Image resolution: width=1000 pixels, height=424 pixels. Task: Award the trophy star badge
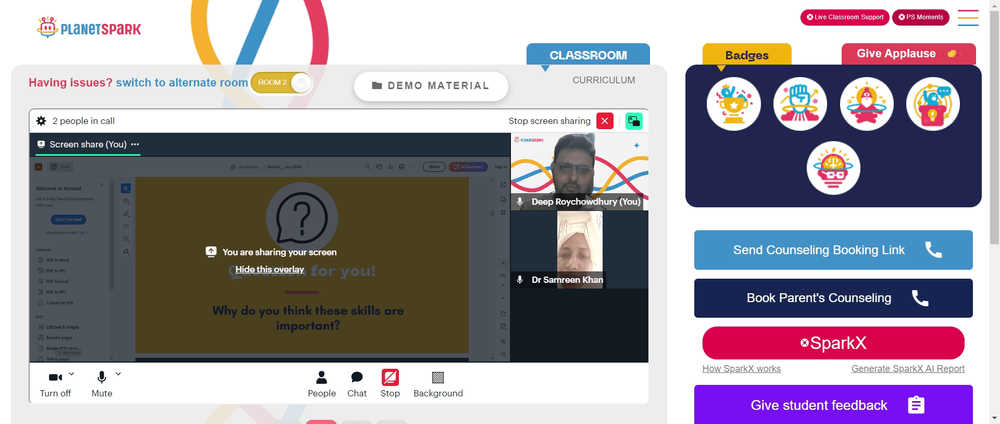[733, 104]
